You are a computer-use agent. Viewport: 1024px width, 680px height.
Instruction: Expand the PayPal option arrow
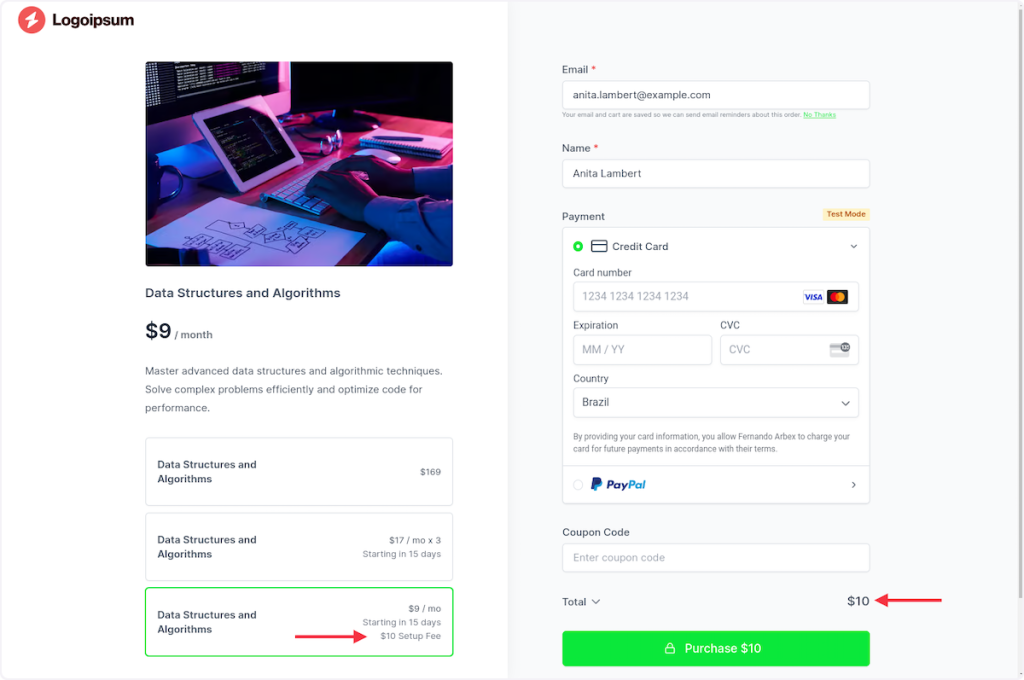[x=854, y=485]
